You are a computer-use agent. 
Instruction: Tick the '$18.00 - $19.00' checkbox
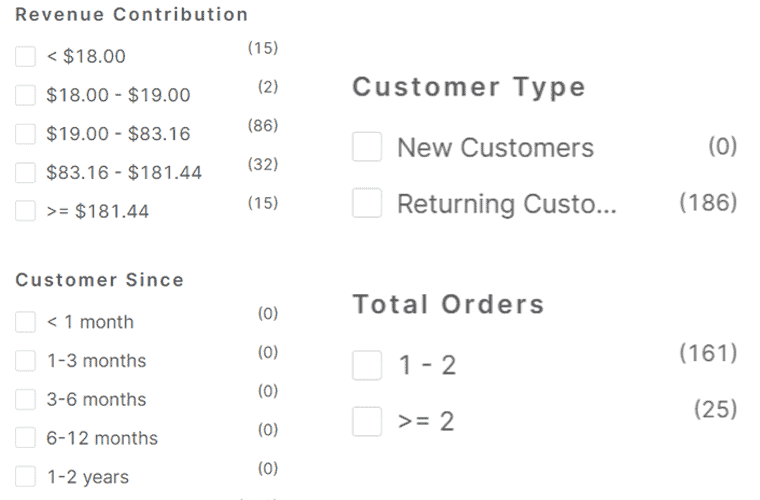26,96
